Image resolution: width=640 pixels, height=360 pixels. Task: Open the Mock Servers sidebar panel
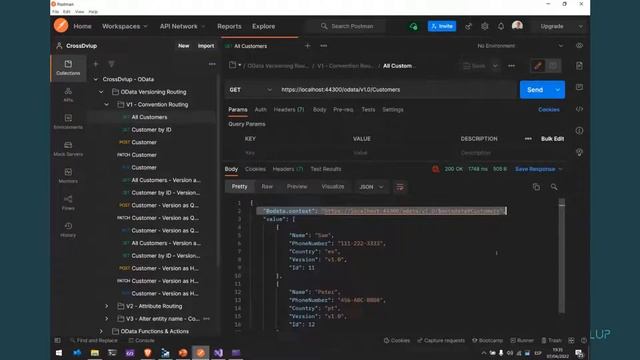(68, 149)
